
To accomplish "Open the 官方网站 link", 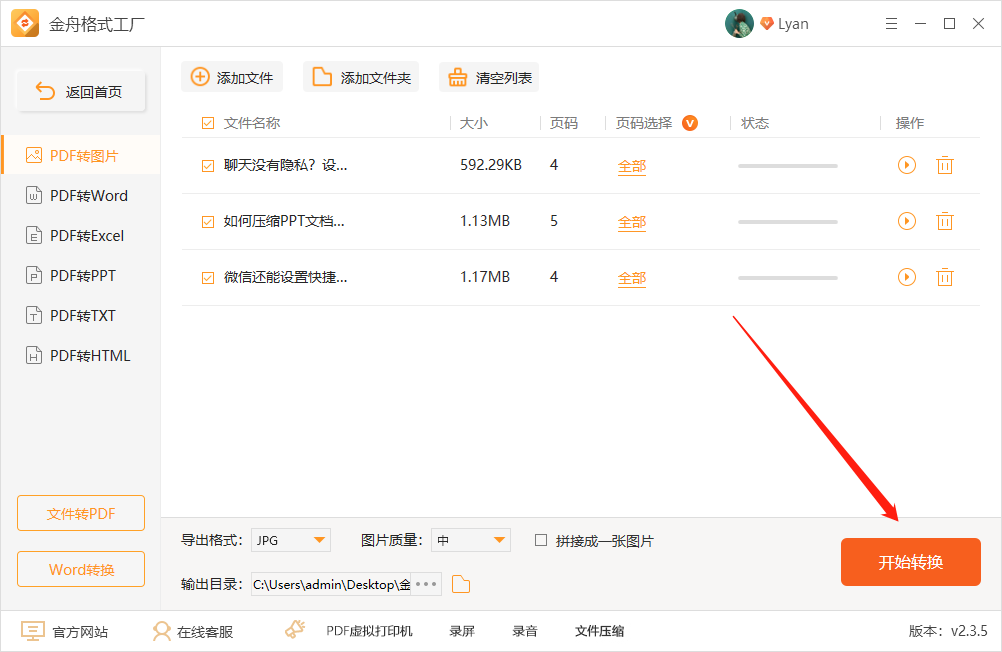I will (65, 632).
